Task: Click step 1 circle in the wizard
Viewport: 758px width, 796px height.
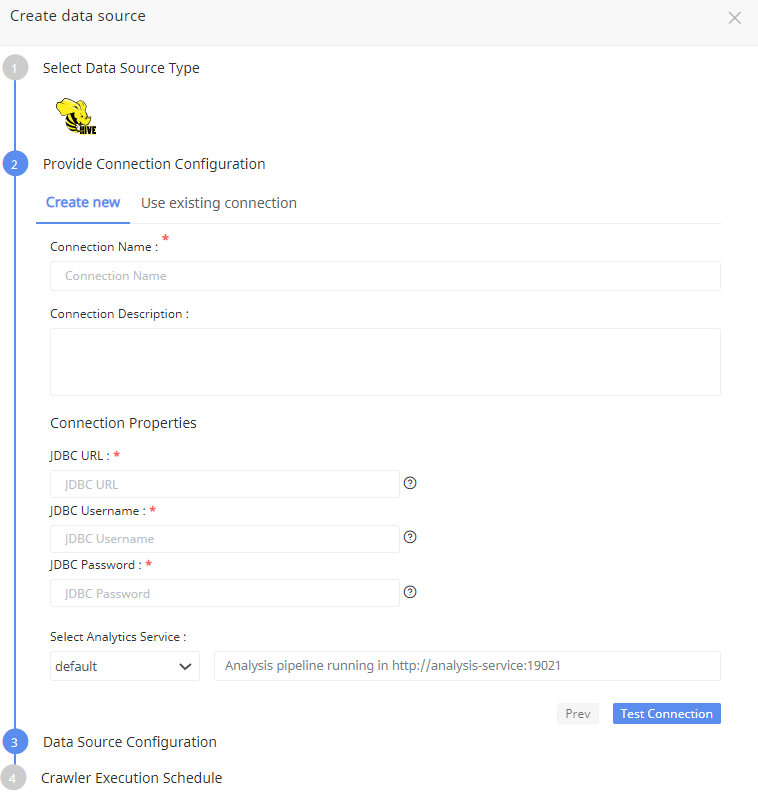Action: pyautogui.click(x=15, y=68)
